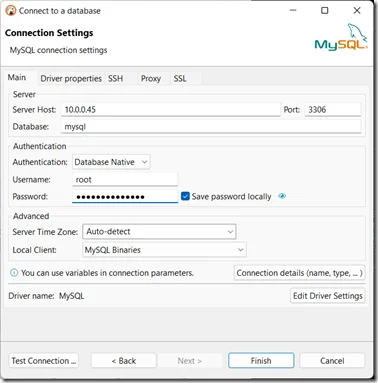Open the Authentication Database Native dropdown
This screenshot has height=383, width=378.
pyautogui.click(x=111, y=162)
